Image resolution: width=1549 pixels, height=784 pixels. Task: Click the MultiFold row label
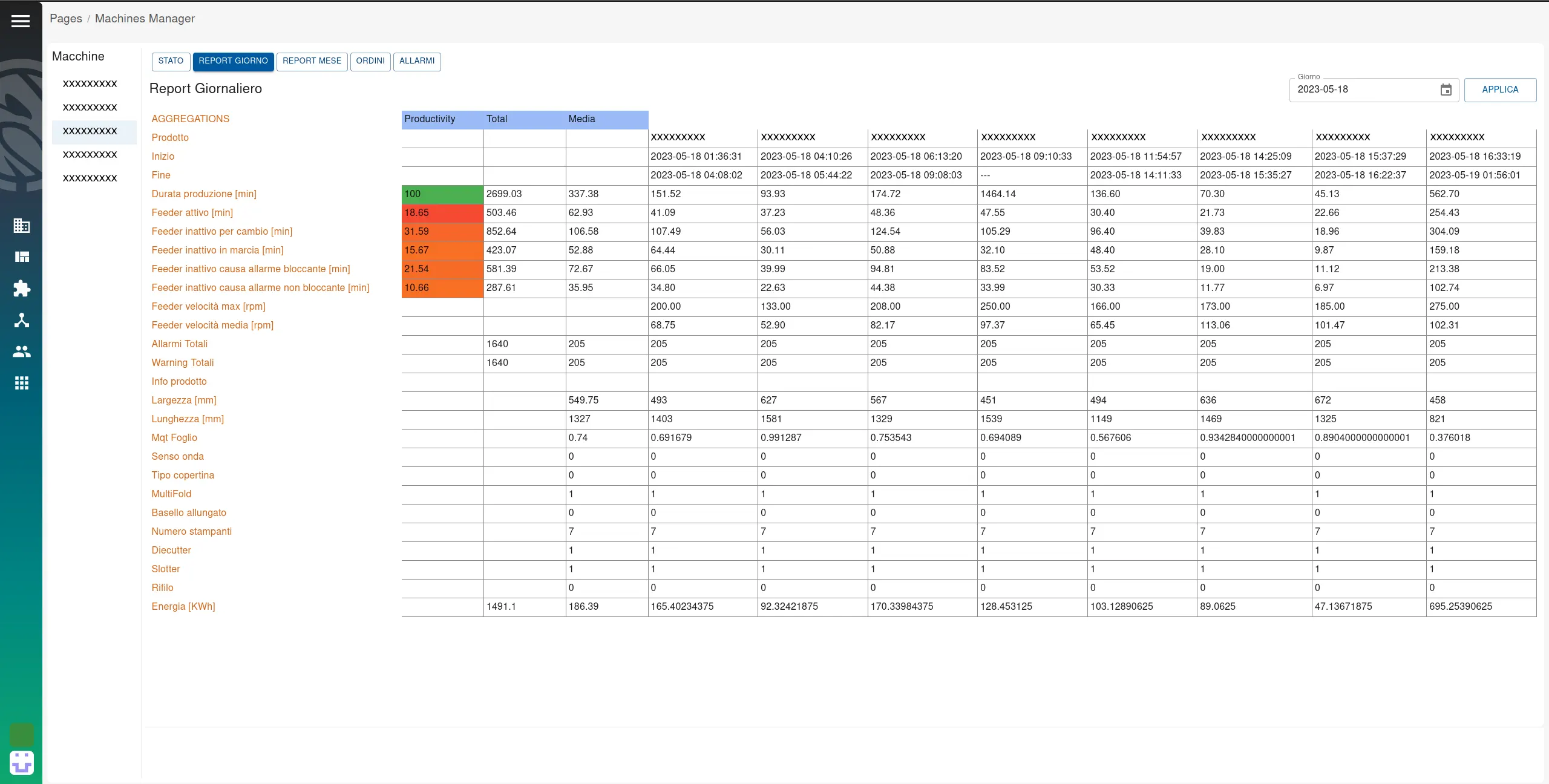click(x=171, y=494)
